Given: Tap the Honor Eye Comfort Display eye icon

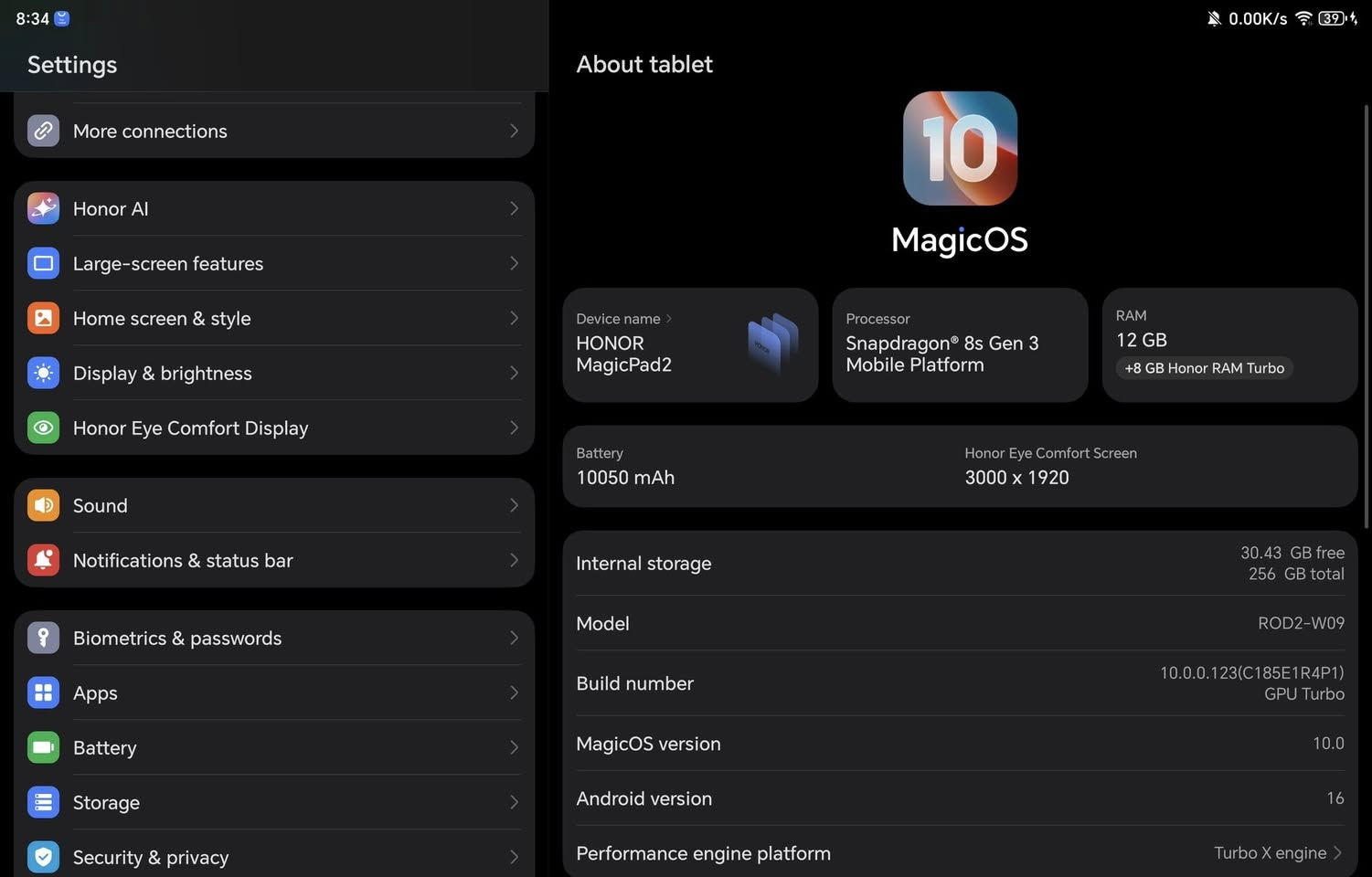Looking at the screenshot, I should tap(43, 428).
